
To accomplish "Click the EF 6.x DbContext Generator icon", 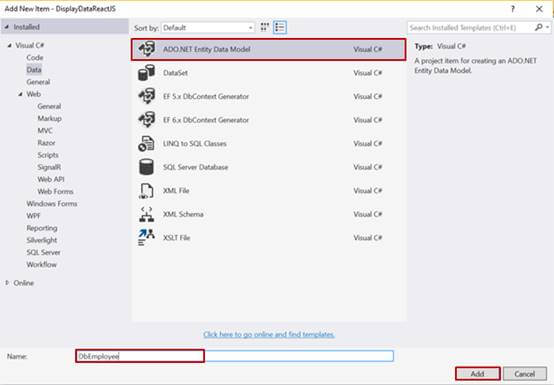I will pyautogui.click(x=147, y=120).
